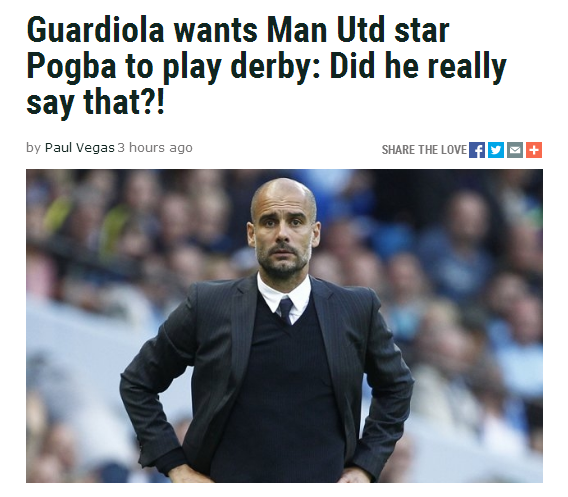
Task: Click 'Guardiola' at the headline start
Action: coord(96,30)
